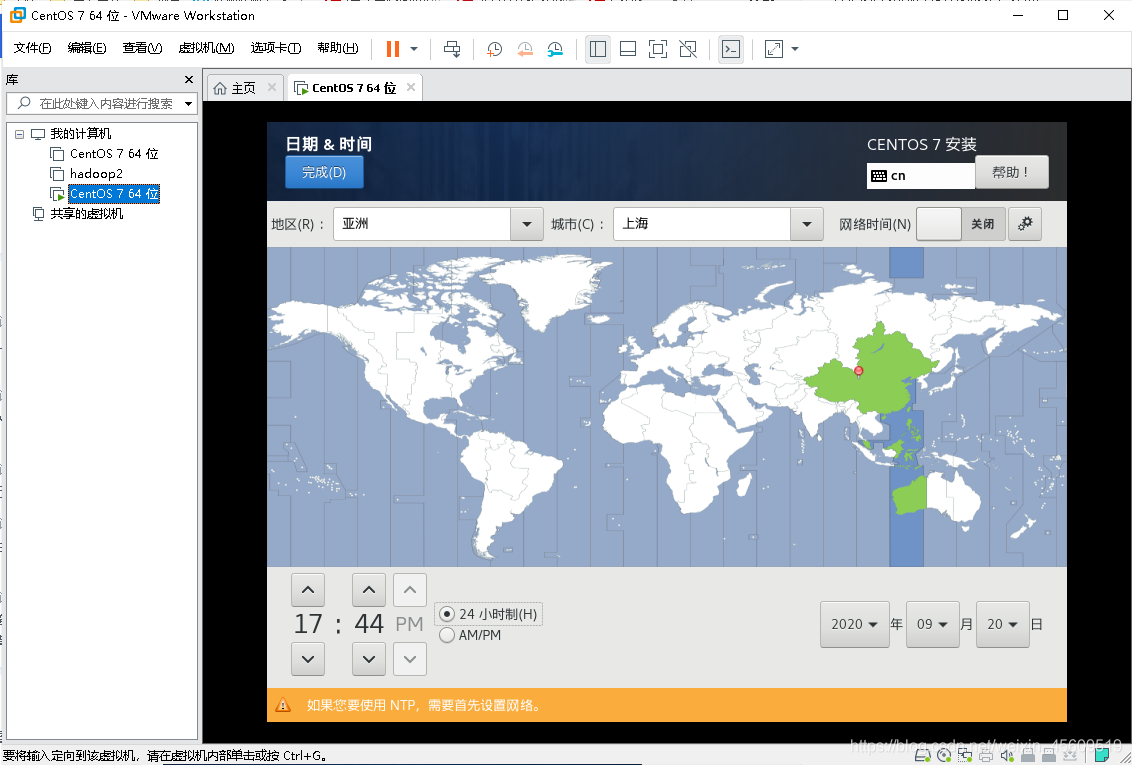Screen dimensions: 1132x765
Task: Open the 编辑(E) menu
Action: click(87, 48)
